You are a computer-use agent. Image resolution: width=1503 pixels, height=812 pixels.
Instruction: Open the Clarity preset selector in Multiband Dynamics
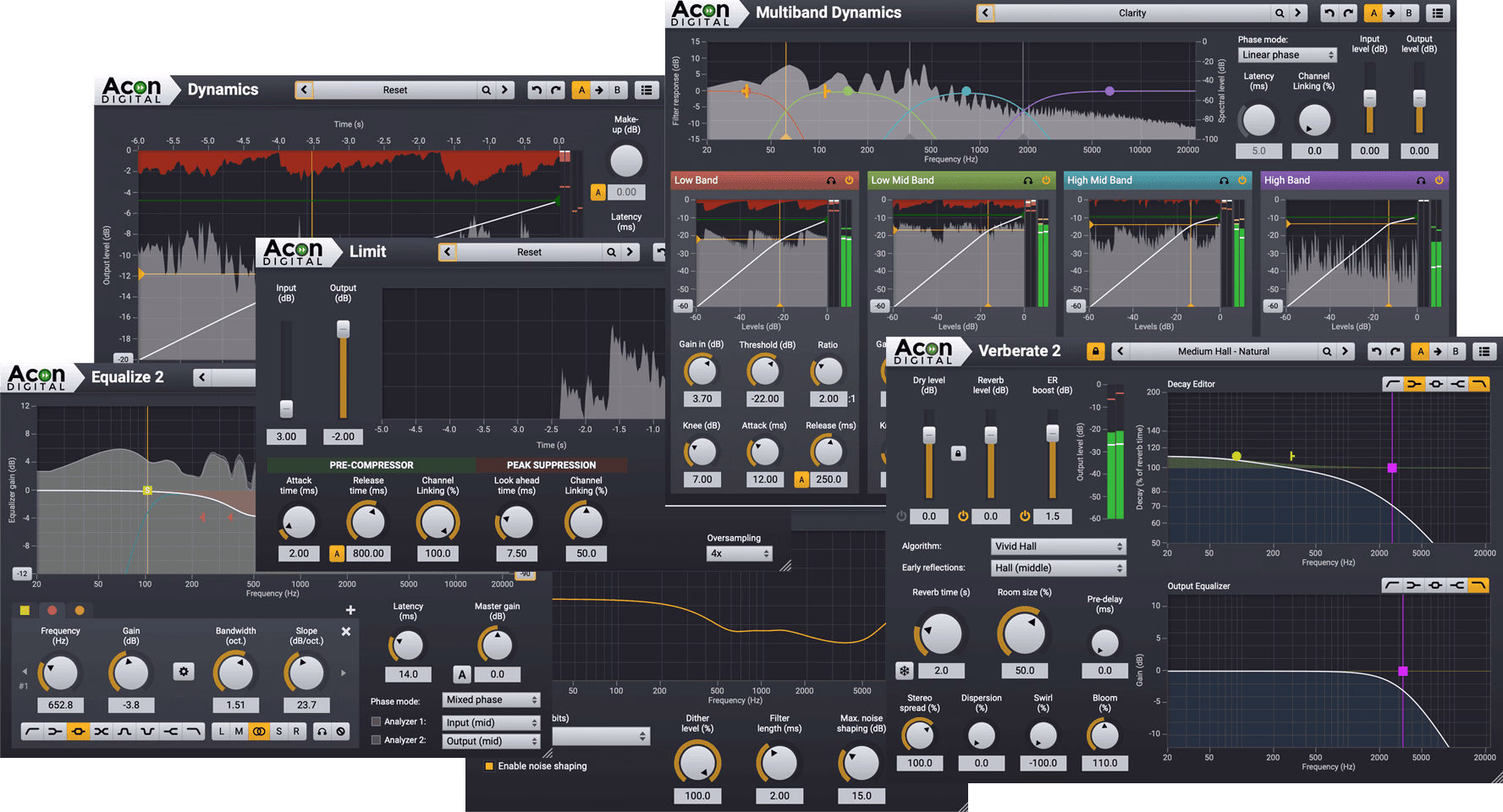[1132, 13]
